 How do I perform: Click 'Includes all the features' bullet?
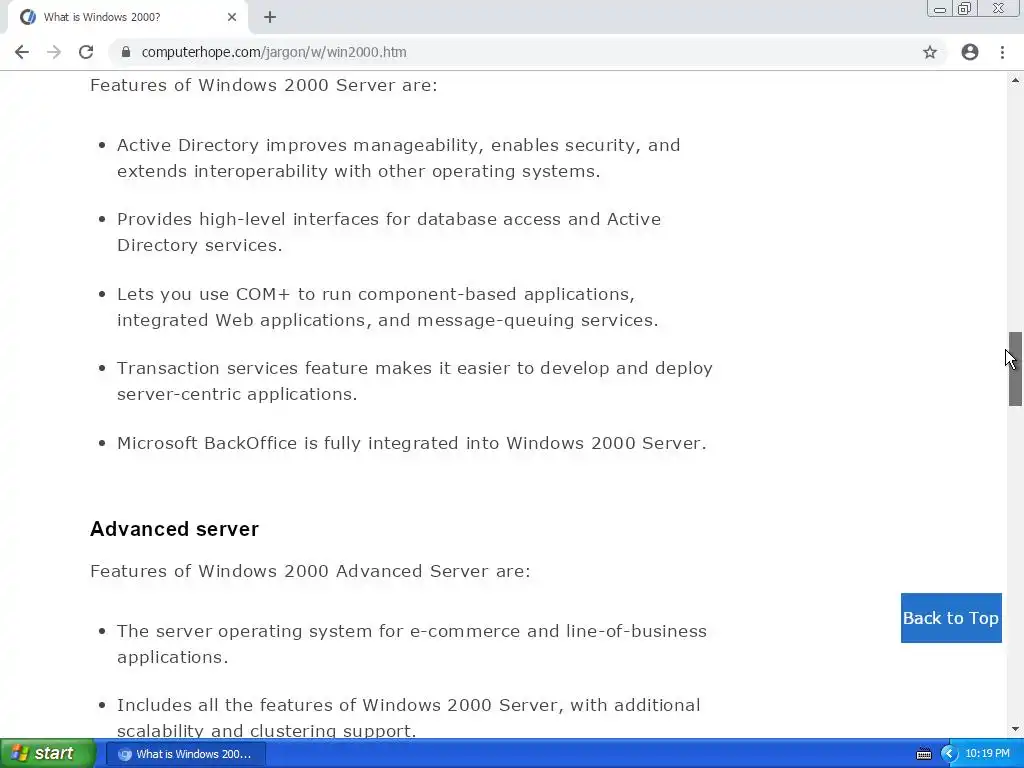pyautogui.click(x=409, y=718)
